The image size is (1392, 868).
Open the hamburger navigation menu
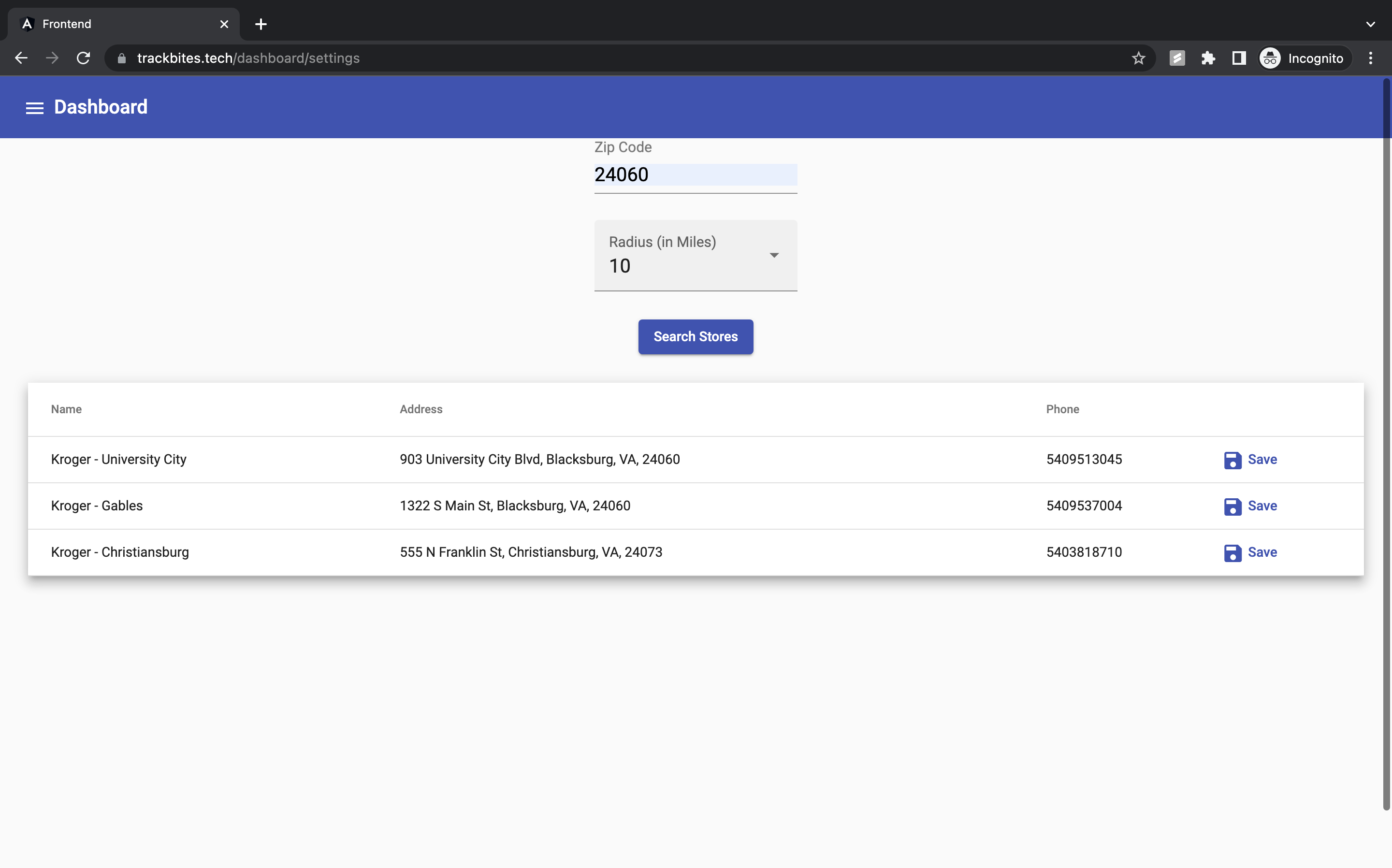tap(34, 107)
